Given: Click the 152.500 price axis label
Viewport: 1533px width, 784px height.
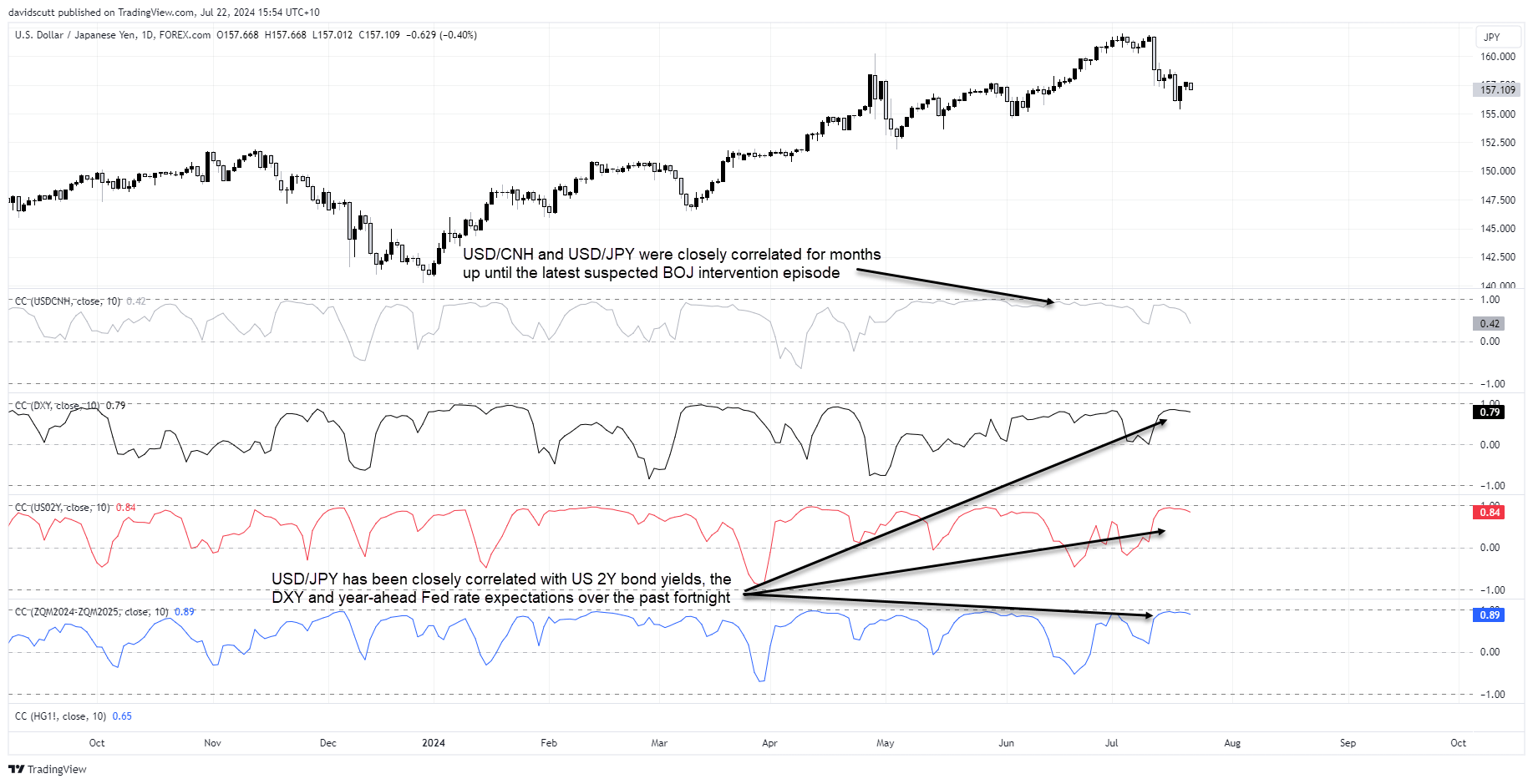Looking at the screenshot, I should [x=1497, y=143].
